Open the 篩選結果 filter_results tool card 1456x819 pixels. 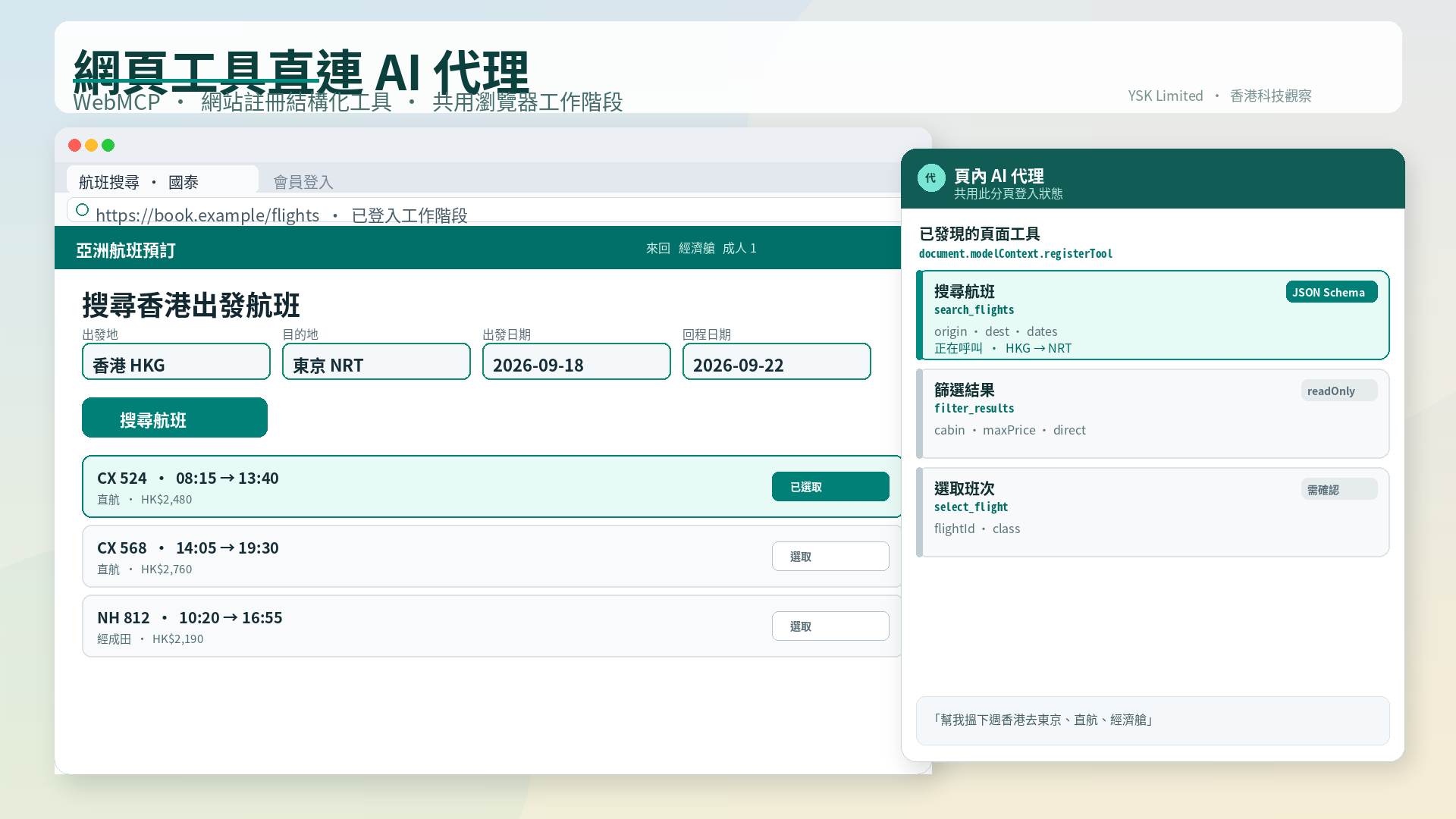click(x=1153, y=414)
